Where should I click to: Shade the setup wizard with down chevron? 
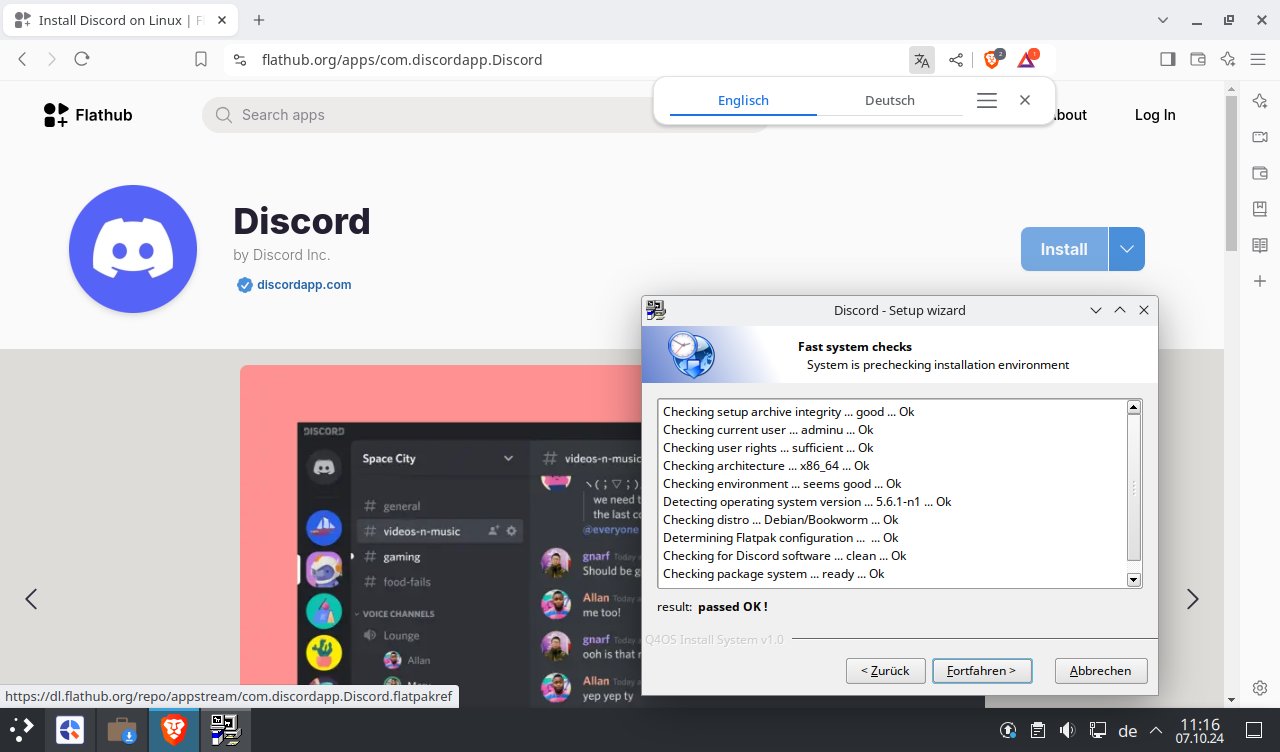[1096, 310]
